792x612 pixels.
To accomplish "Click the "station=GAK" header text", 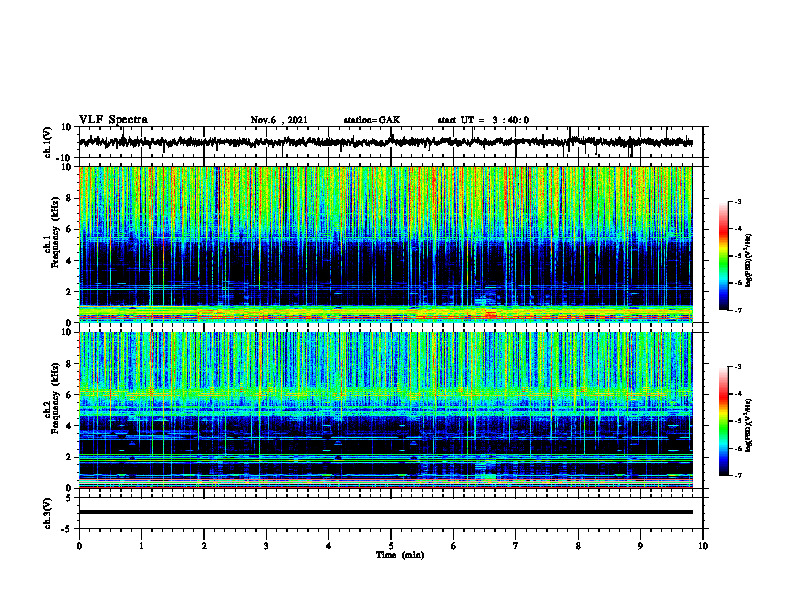I will (x=372, y=120).
